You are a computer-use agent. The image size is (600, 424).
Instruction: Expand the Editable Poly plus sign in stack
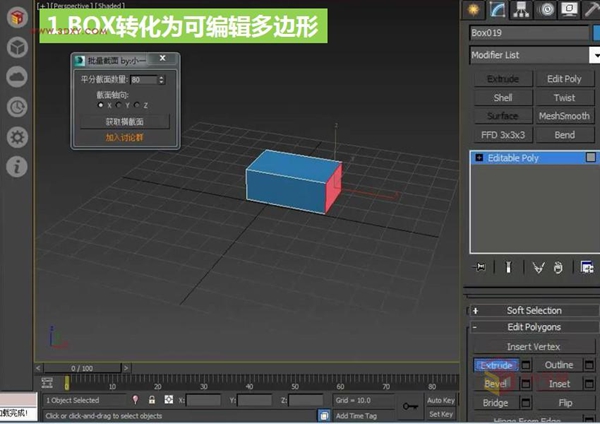[x=479, y=158]
